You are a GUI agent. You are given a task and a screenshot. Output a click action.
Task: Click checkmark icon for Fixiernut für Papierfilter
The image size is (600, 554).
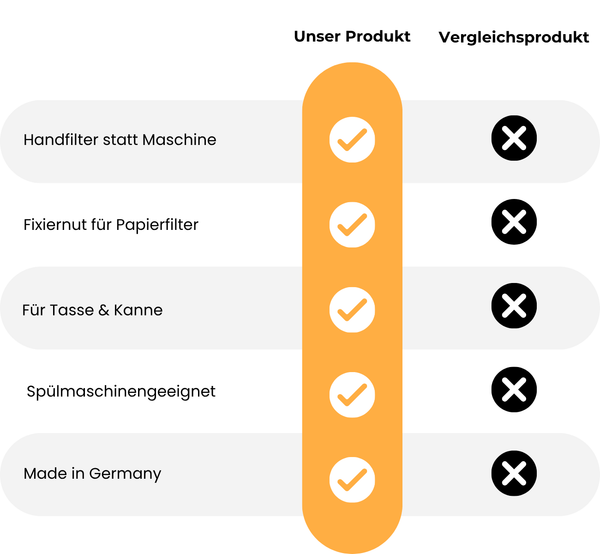point(352,224)
